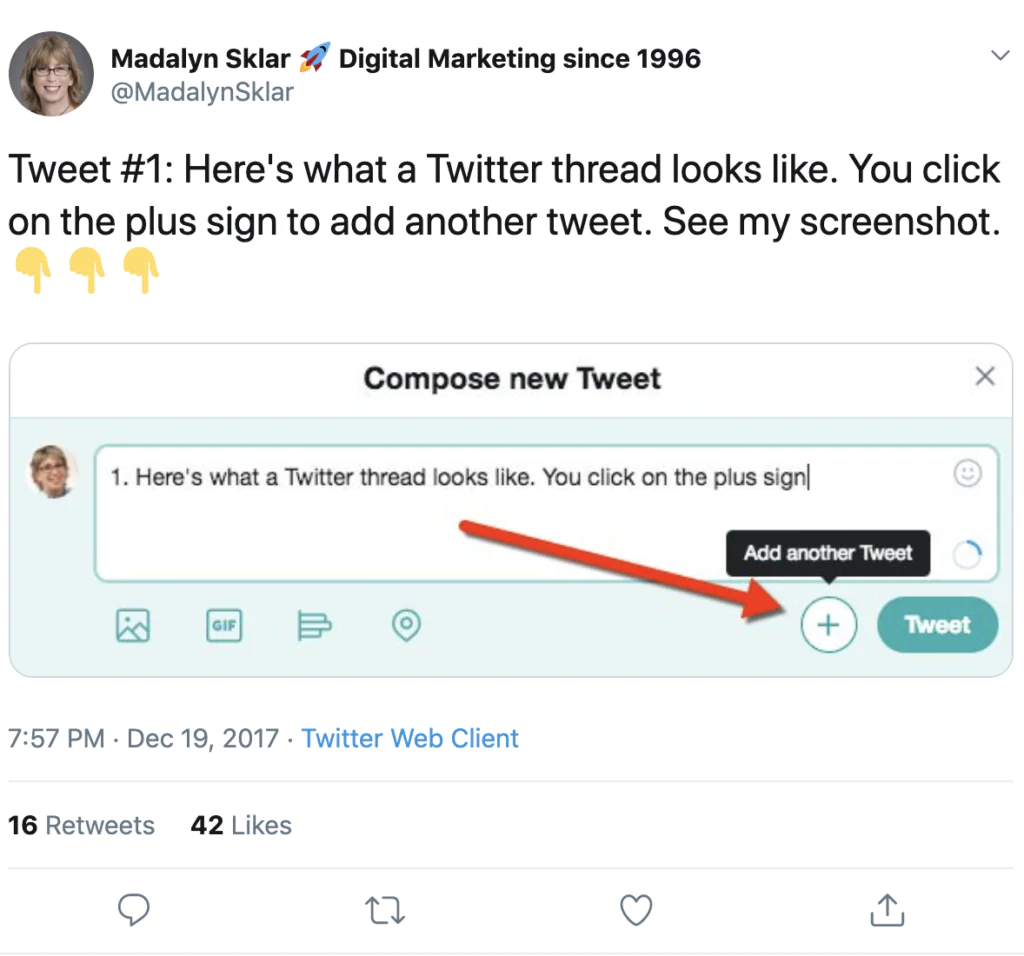The height and width of the screenshot is (956, 1024).
Task: Open the Twitter Web Client link
Action: (410, 739)
